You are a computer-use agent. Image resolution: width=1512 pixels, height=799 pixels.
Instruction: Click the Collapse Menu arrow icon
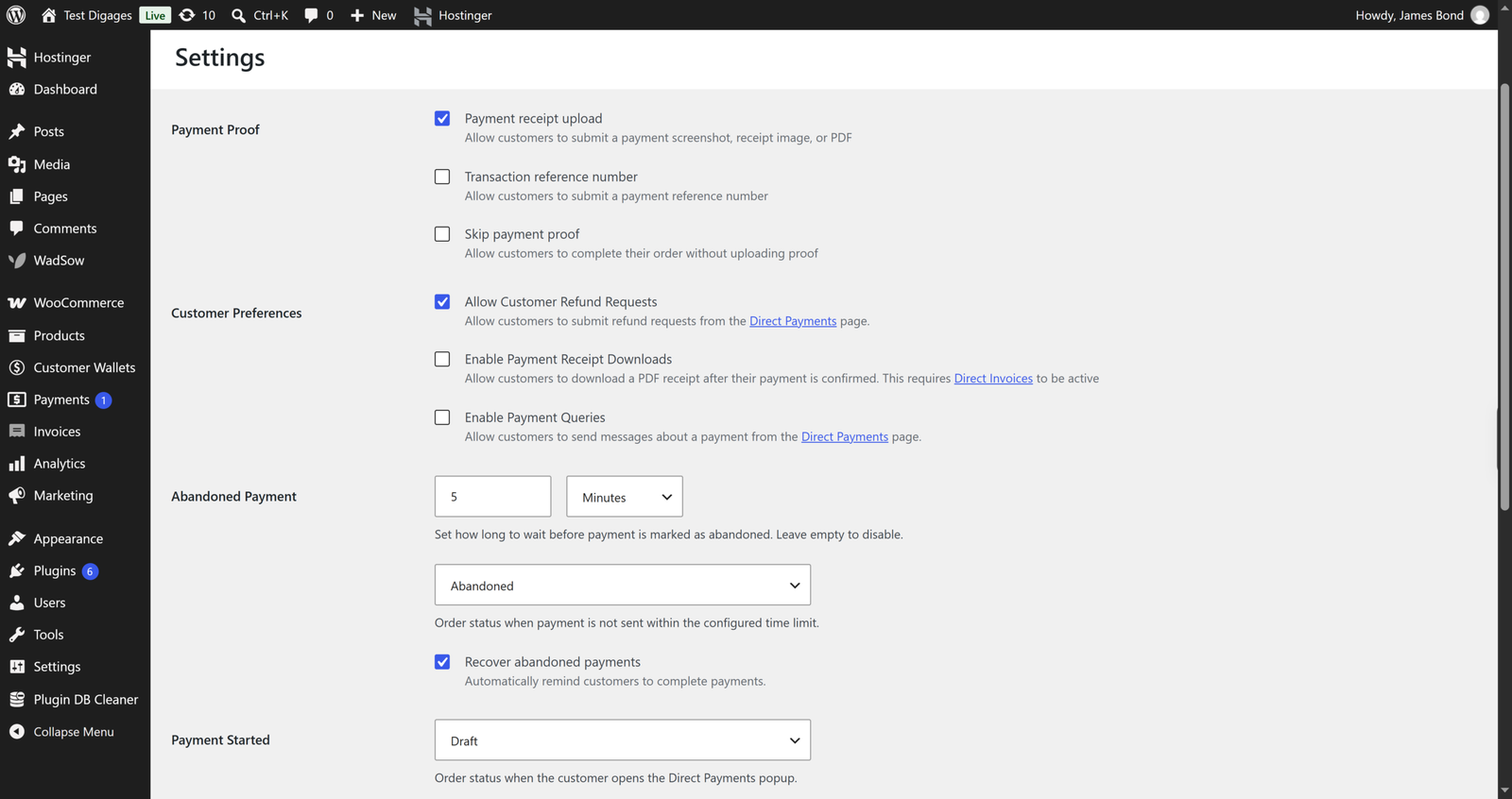coord(17,732)
